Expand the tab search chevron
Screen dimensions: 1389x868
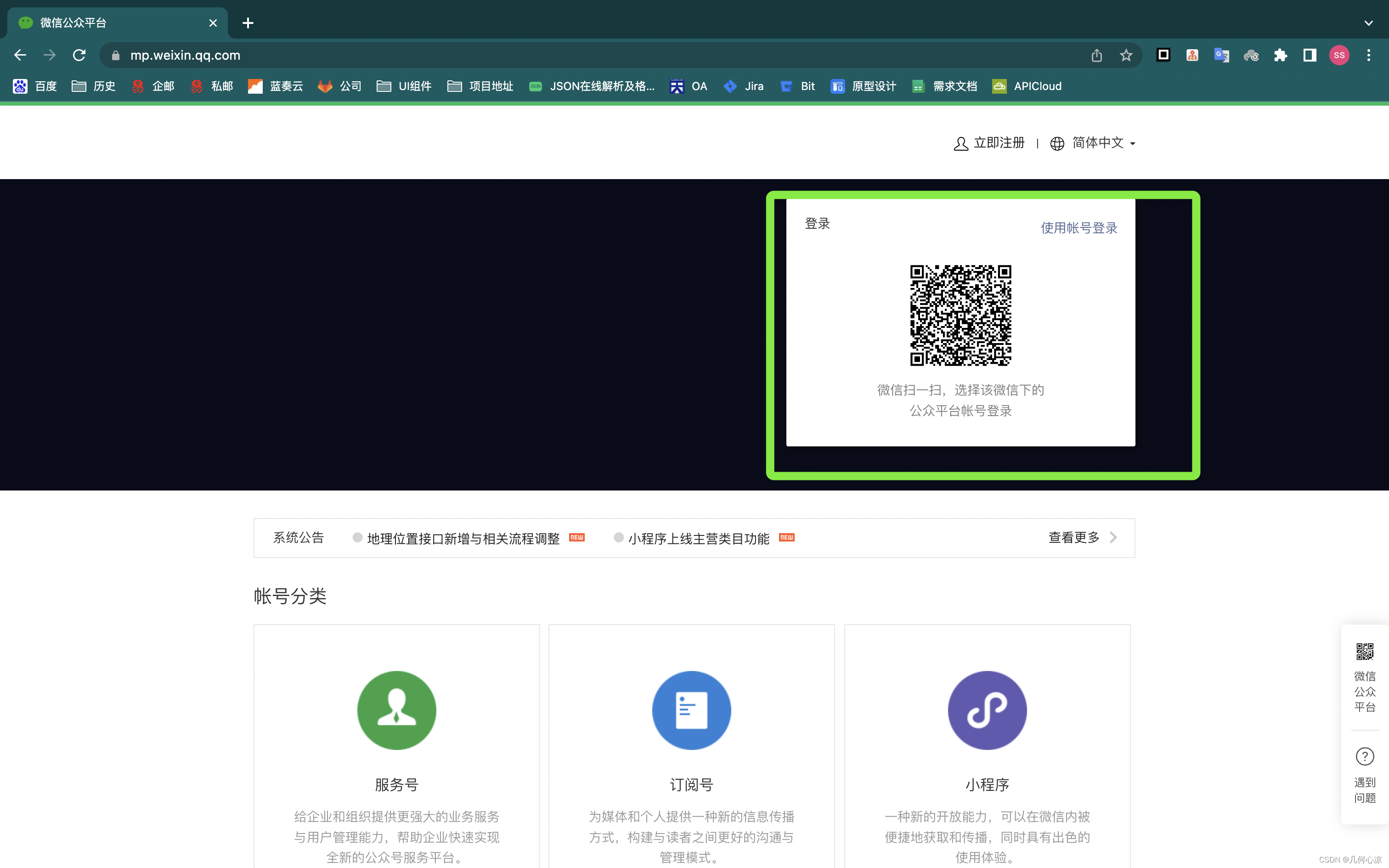click(1369, 23)
